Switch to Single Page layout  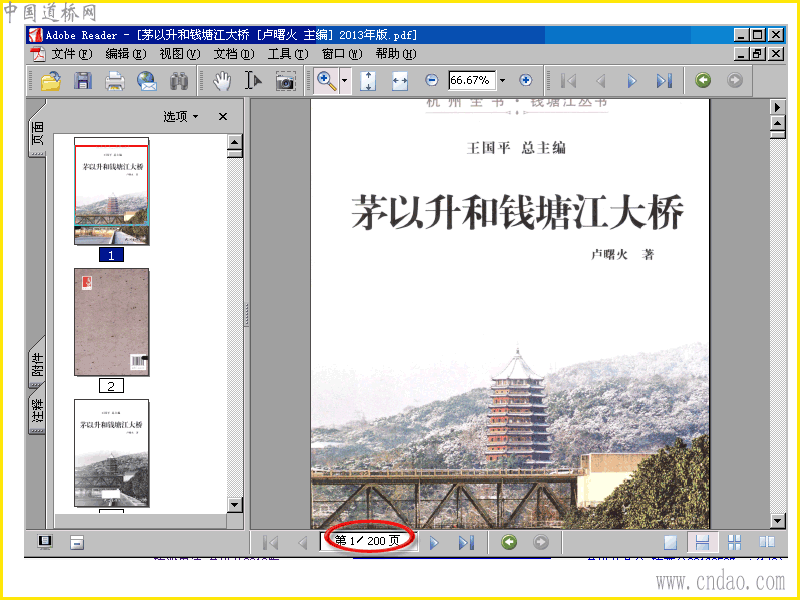(670, 542)
